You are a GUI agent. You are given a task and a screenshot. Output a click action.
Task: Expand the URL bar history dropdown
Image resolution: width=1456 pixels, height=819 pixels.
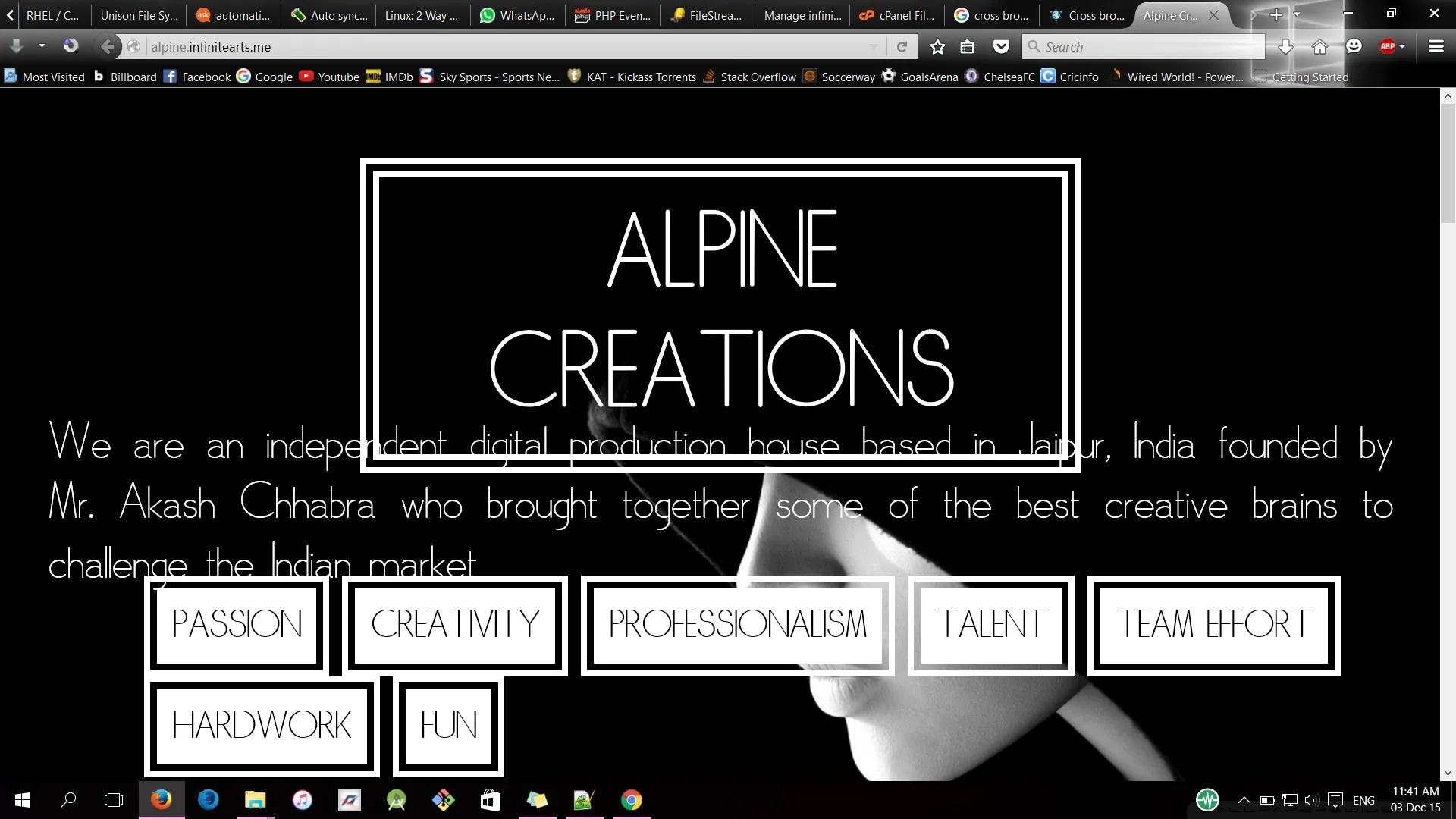coord(874,47)
